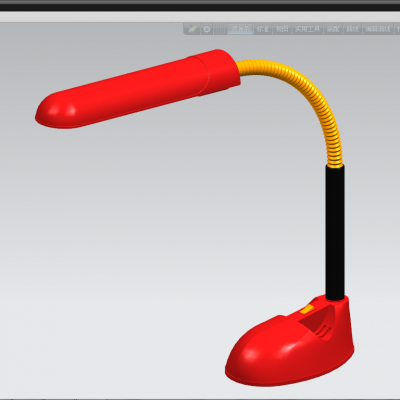Open the 视图 toolbar tab
Image resolution: width=400 pixels, height=400 pixels.
click(x=282, y=29)
